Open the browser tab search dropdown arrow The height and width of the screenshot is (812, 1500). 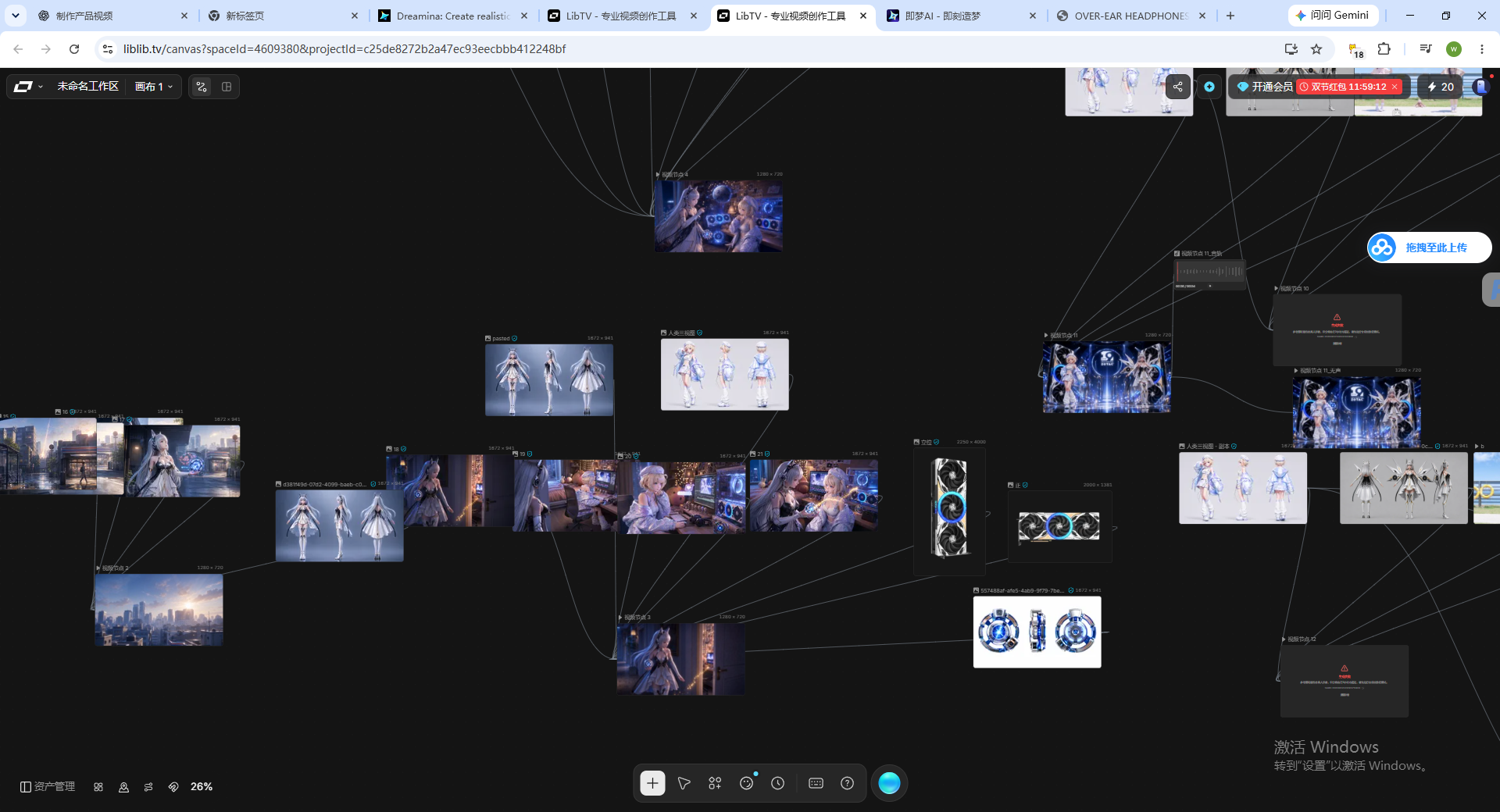(15, 16)
